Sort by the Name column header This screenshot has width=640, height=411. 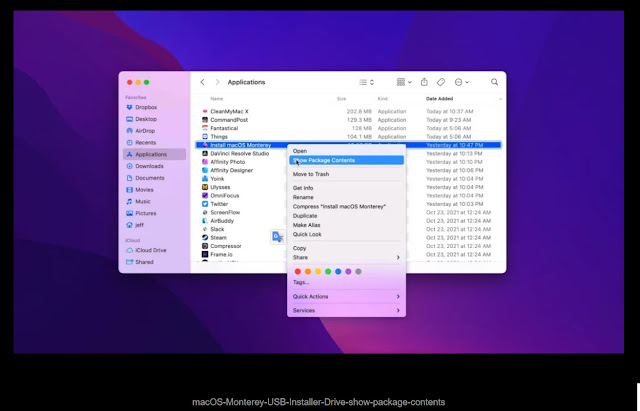point(217,99)
